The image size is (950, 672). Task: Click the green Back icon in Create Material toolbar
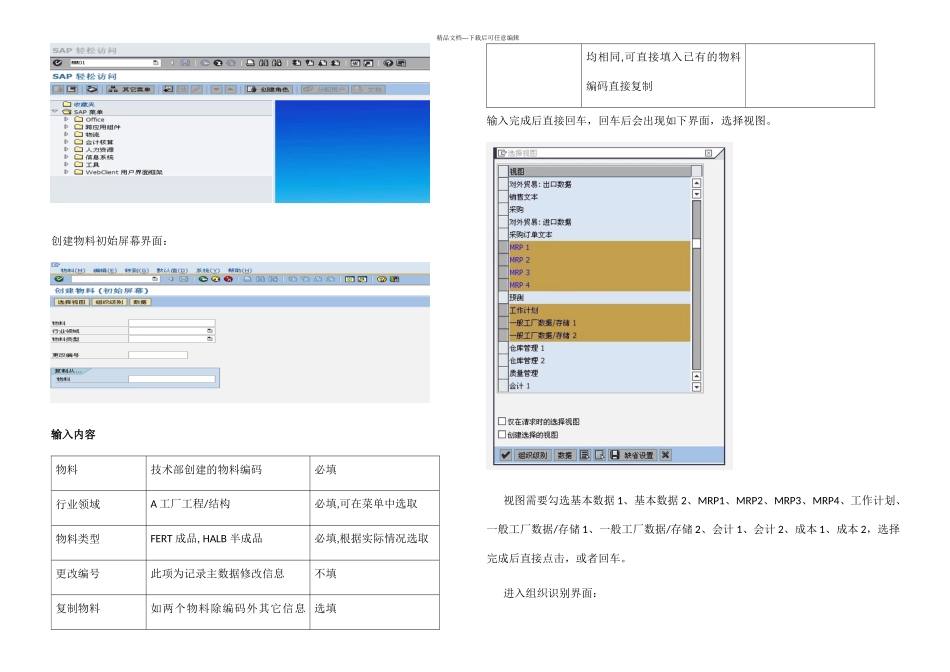203,279
